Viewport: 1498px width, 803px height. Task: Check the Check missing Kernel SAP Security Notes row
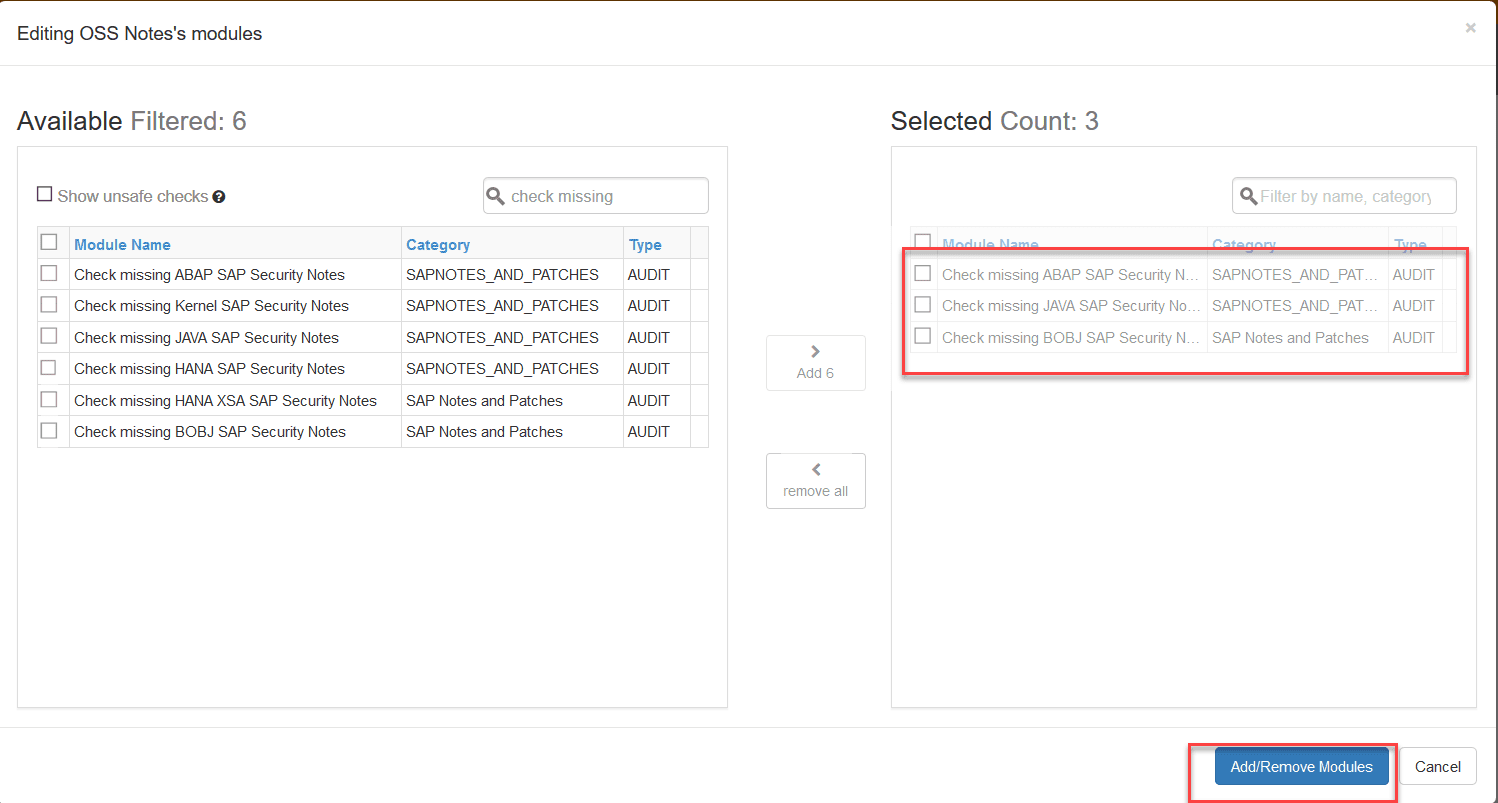(x=49, y=305)
